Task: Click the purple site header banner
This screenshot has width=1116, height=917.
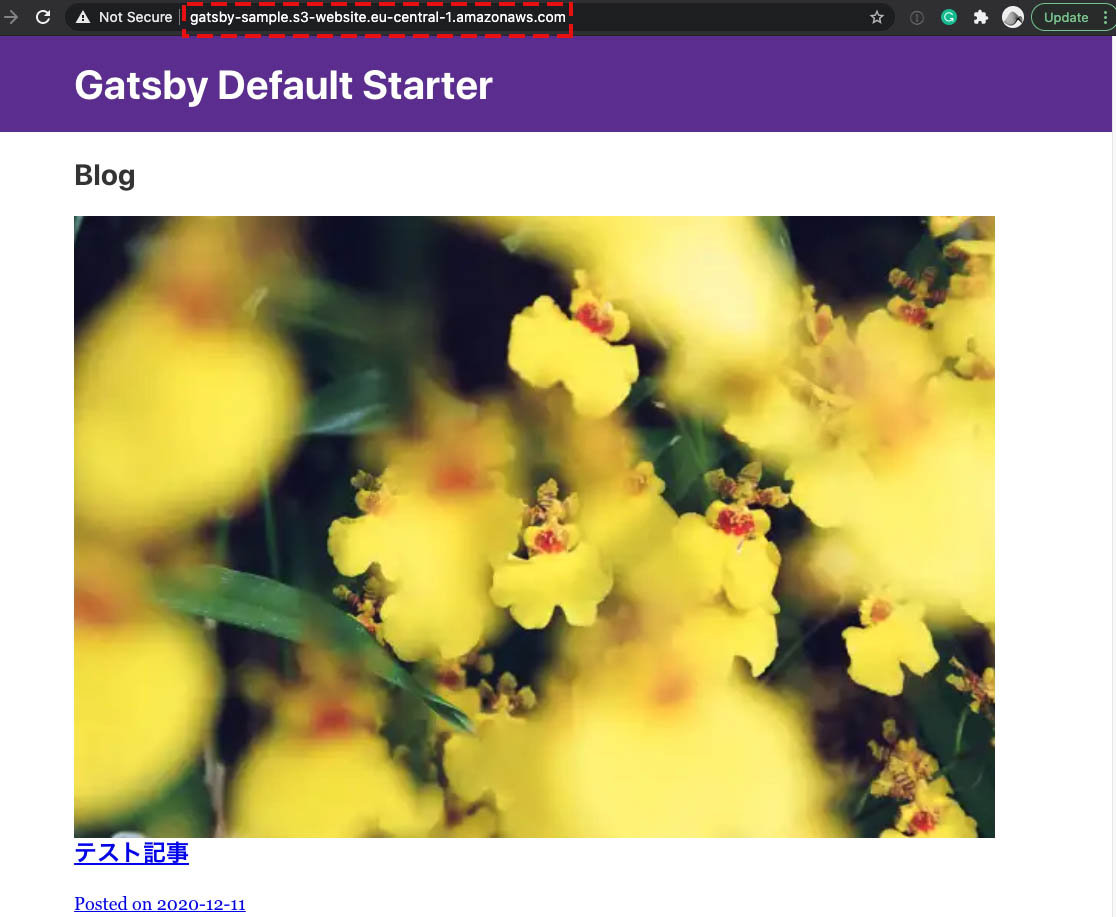Action: pos(800,84)
